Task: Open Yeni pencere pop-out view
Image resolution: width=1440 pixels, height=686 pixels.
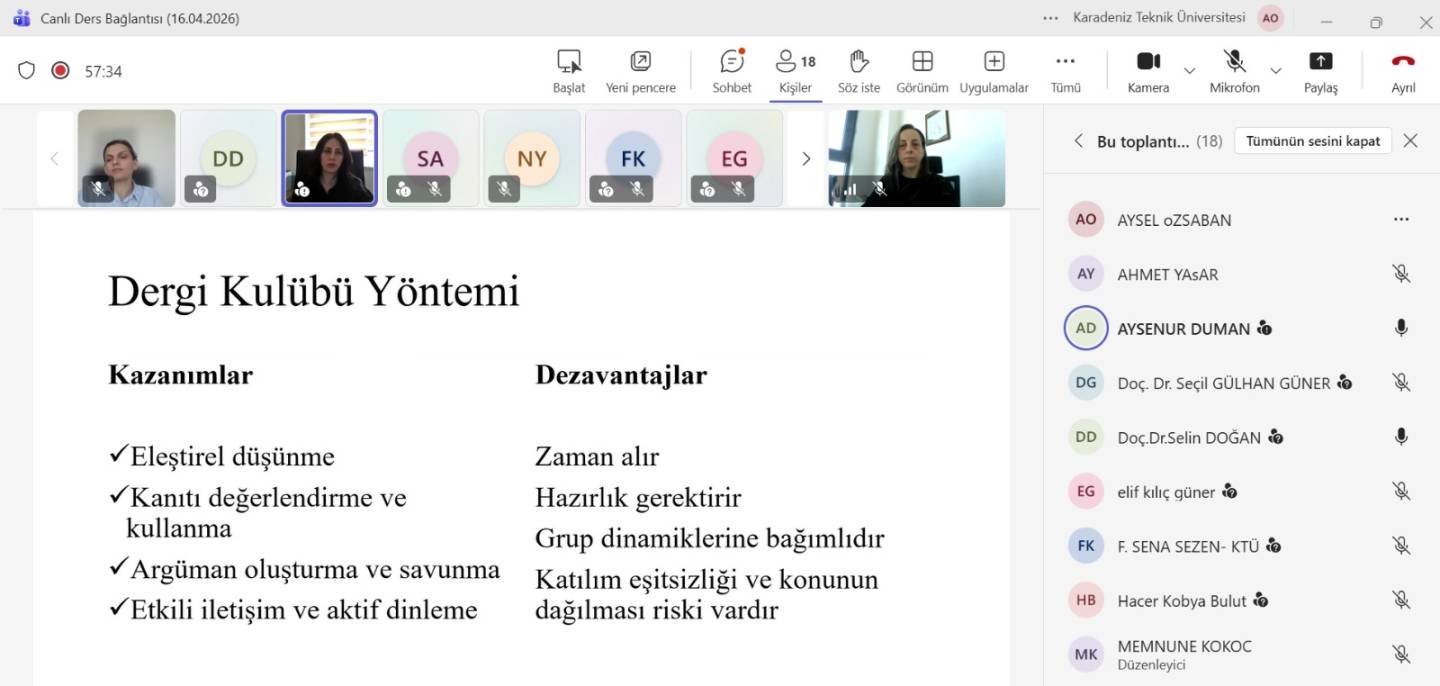Action: click(640, 62)
